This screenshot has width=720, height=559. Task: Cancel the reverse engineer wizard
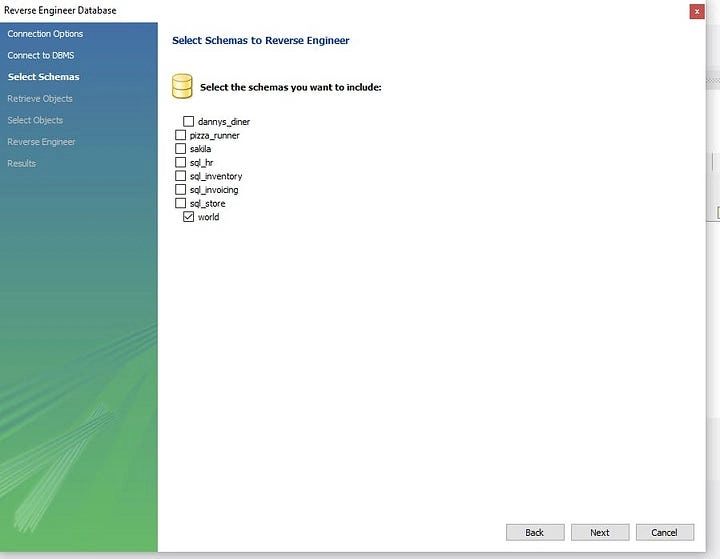(x=664, y=532)
